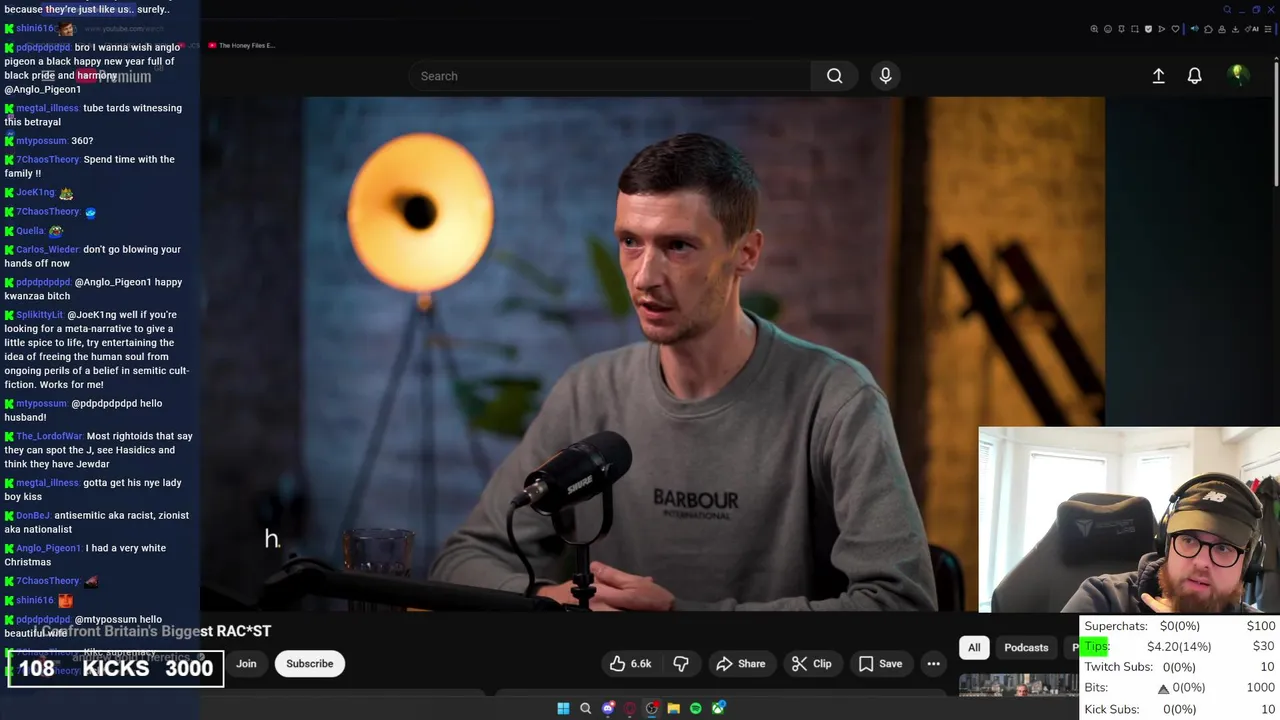Click the Clip scissors button
This screenshot has width=1280, height=720.
(811, 664)
